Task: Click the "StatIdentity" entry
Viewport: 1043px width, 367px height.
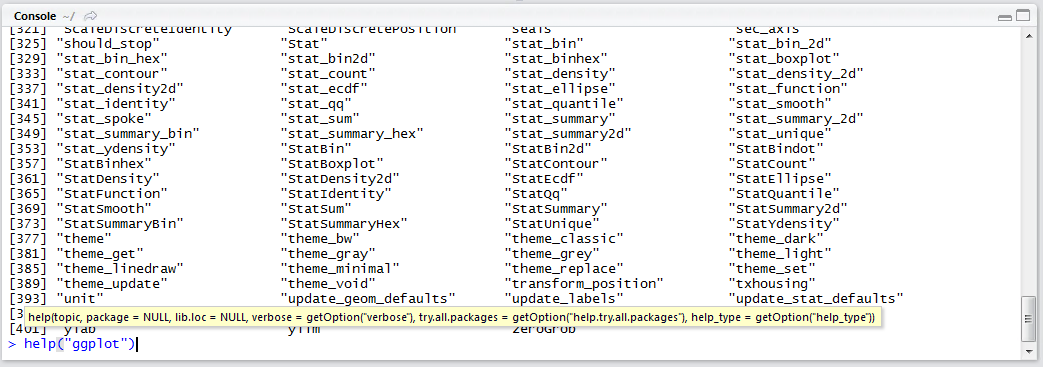Action: (336, 193)
